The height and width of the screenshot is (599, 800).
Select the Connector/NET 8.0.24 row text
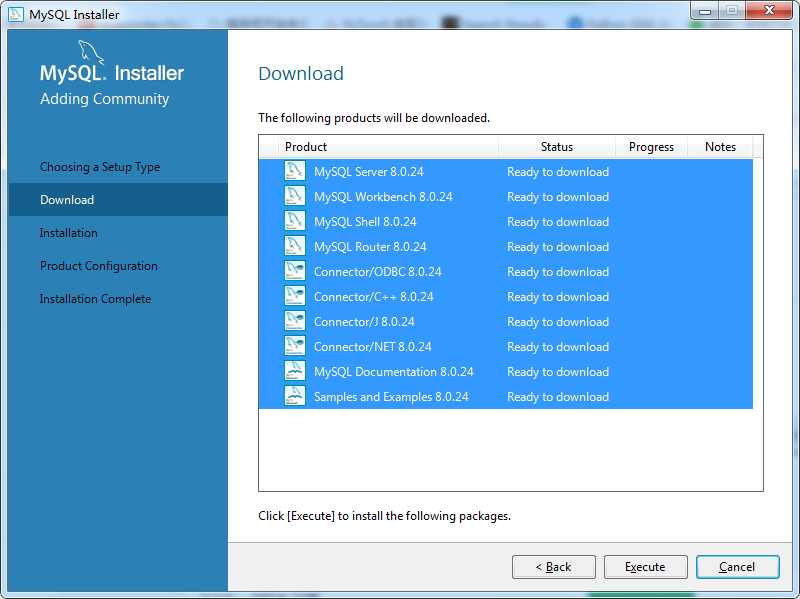pos(372,347)
